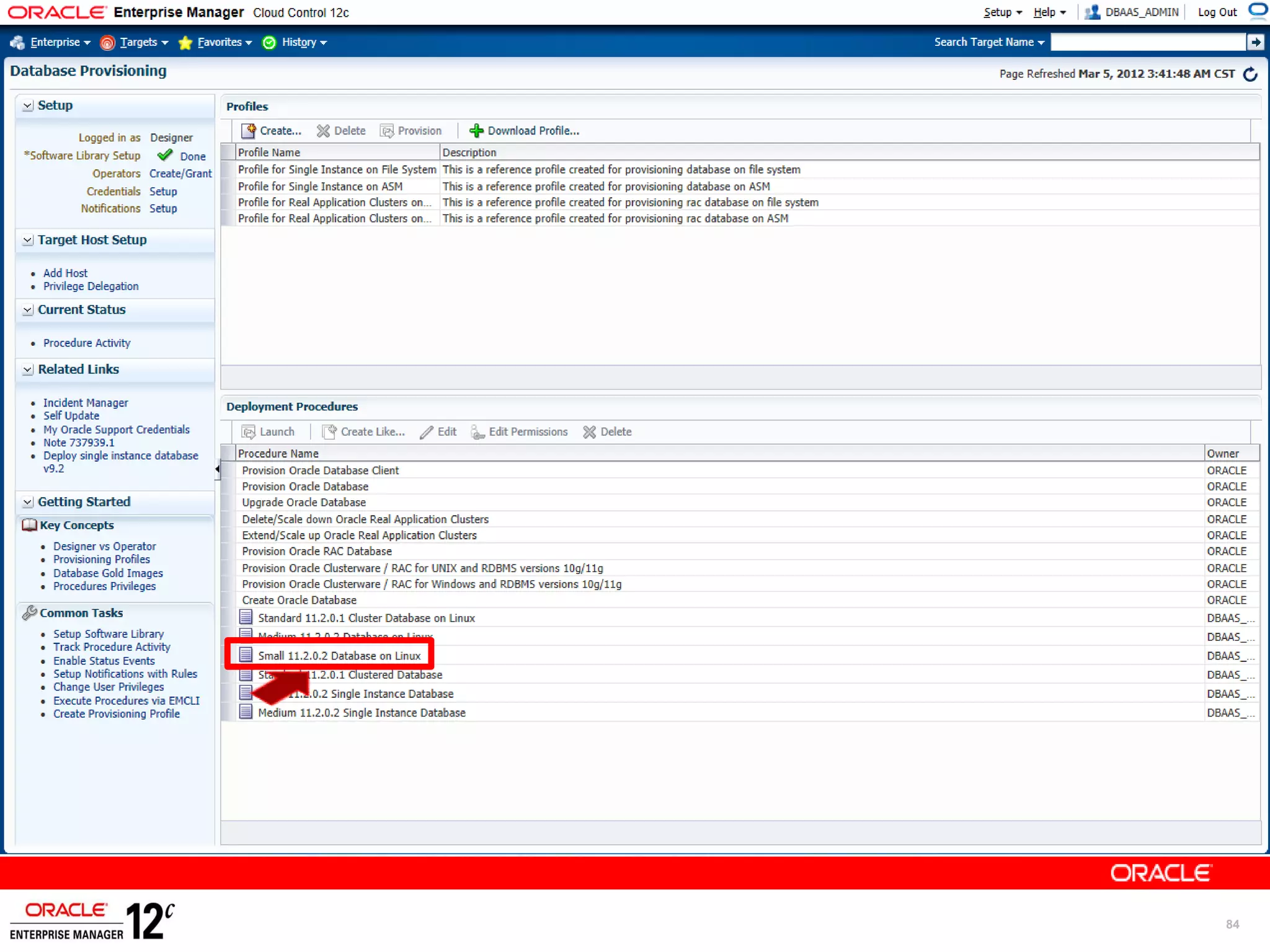
Task: Click the Edit pencil icon
Action: point(426,432)
